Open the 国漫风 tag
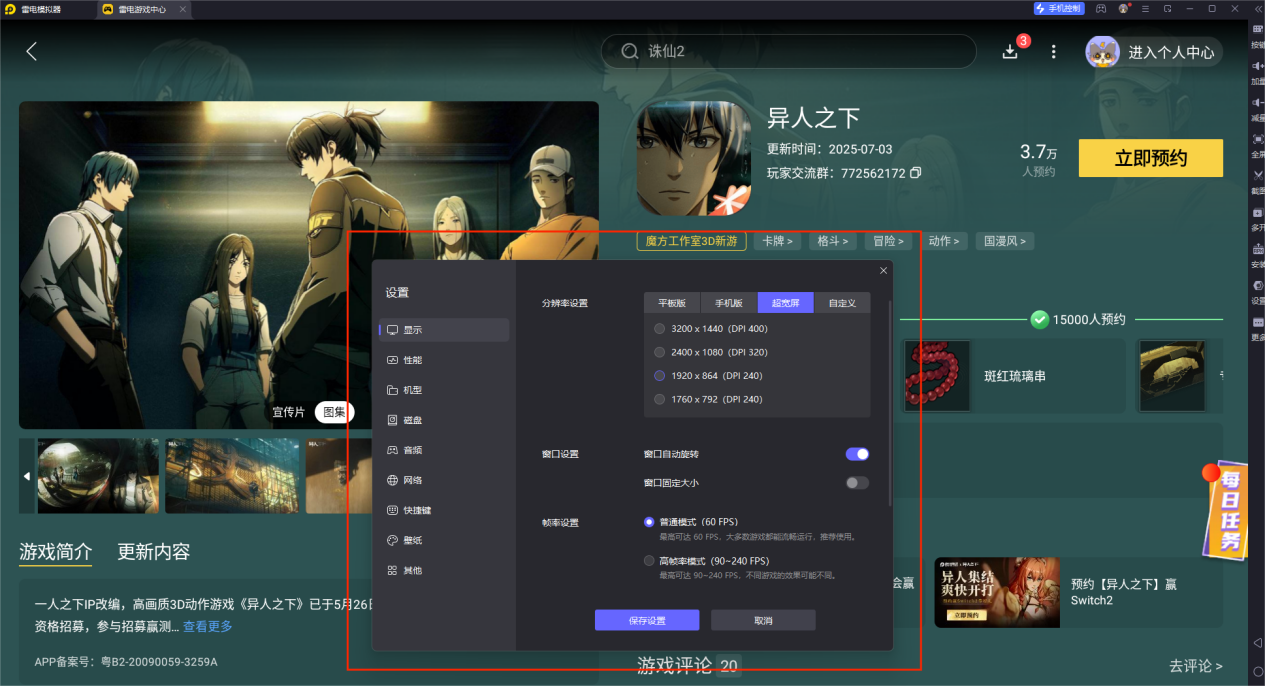 (x=1005, y=241)
